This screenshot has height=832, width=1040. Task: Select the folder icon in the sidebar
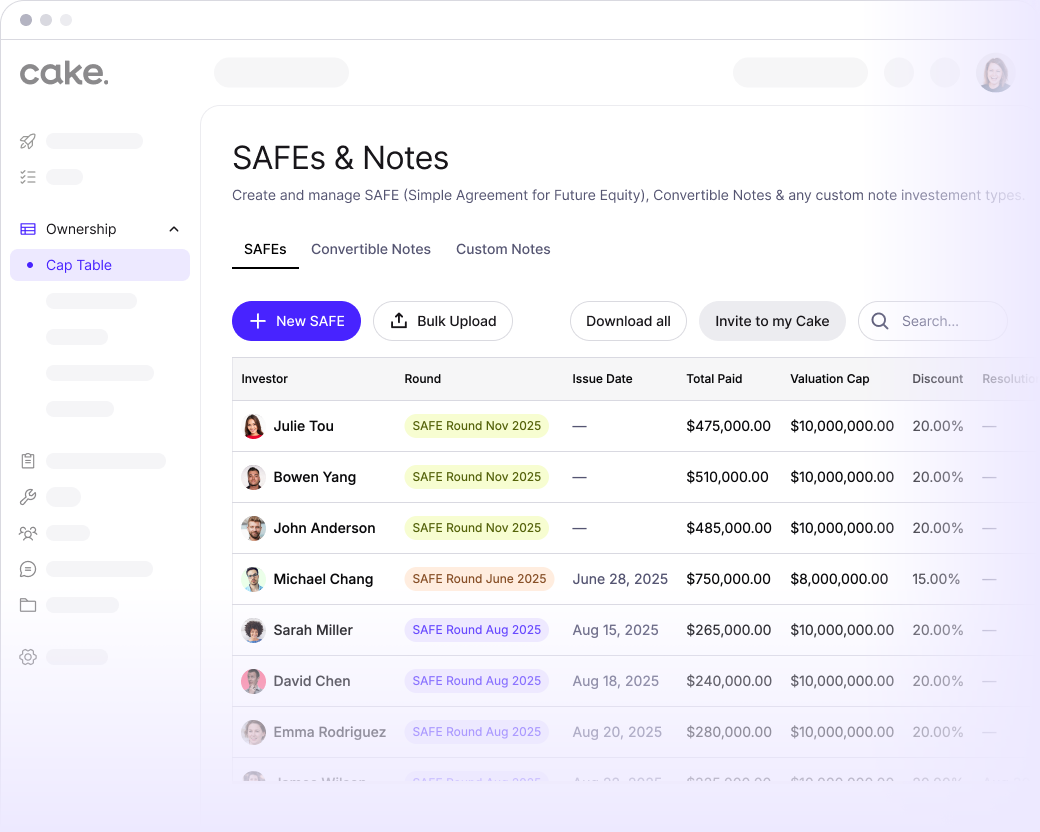[27, 604]
